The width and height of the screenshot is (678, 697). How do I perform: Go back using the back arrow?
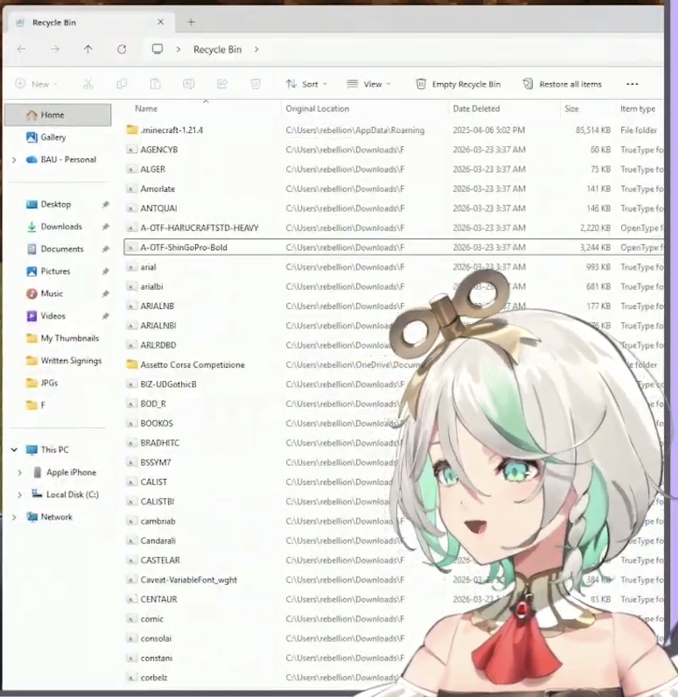pyautogui.click(x=21, y=49)
